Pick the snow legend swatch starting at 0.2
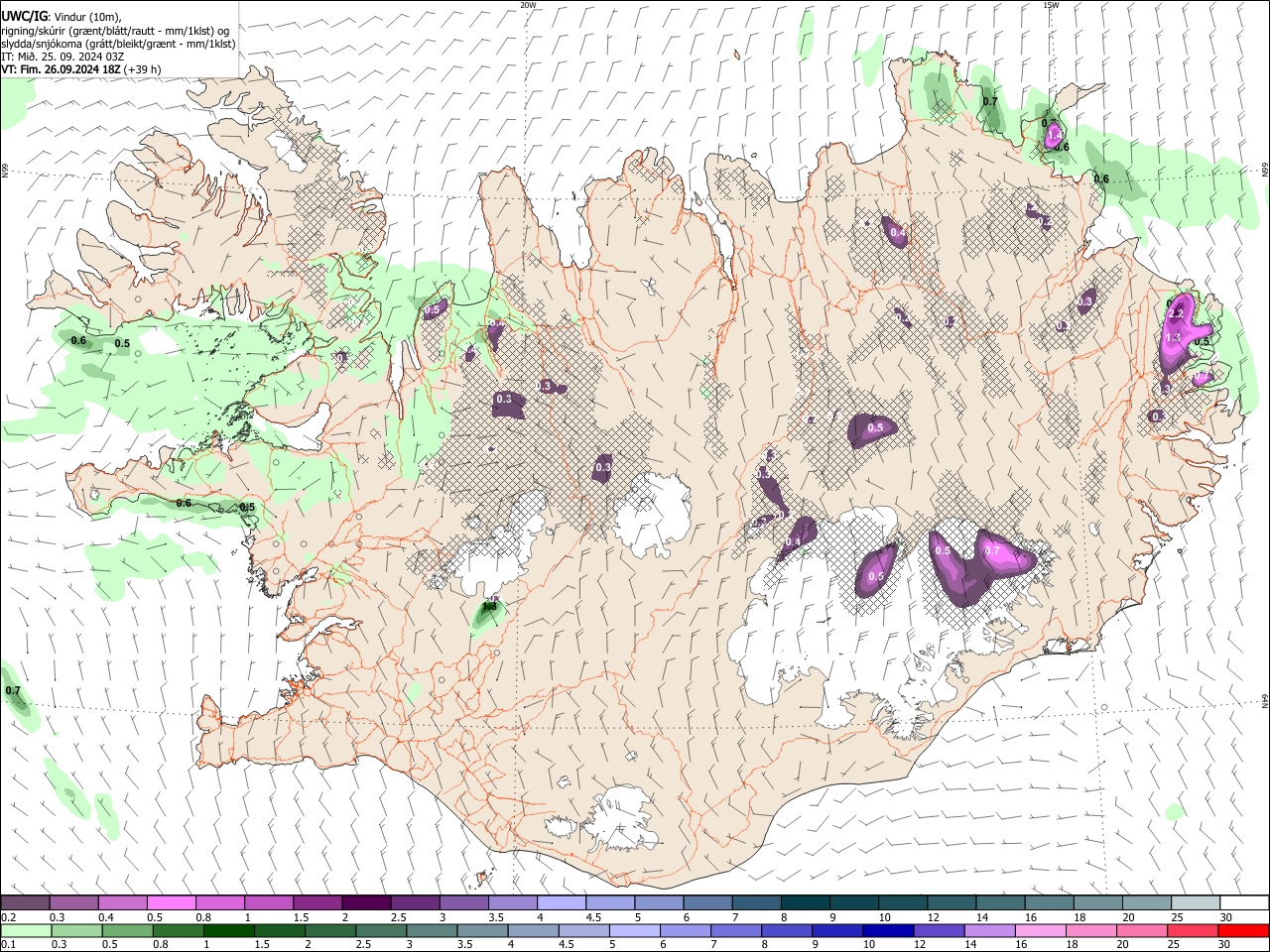Image resolution: width=1270 pixels, height=952 pixels. coord(25,902)
